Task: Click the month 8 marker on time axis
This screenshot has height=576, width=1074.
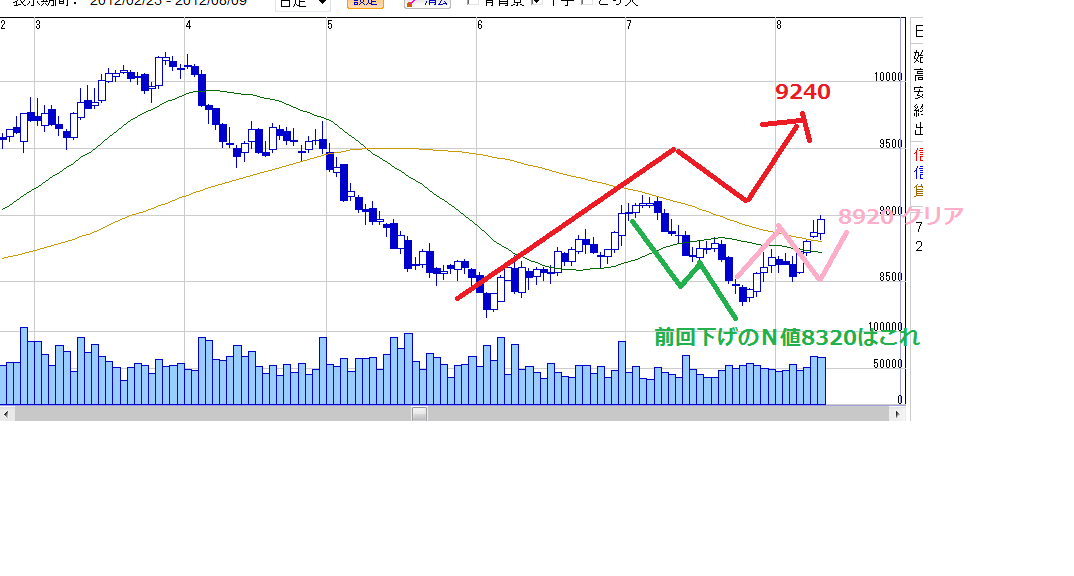Action: point(779,25)
